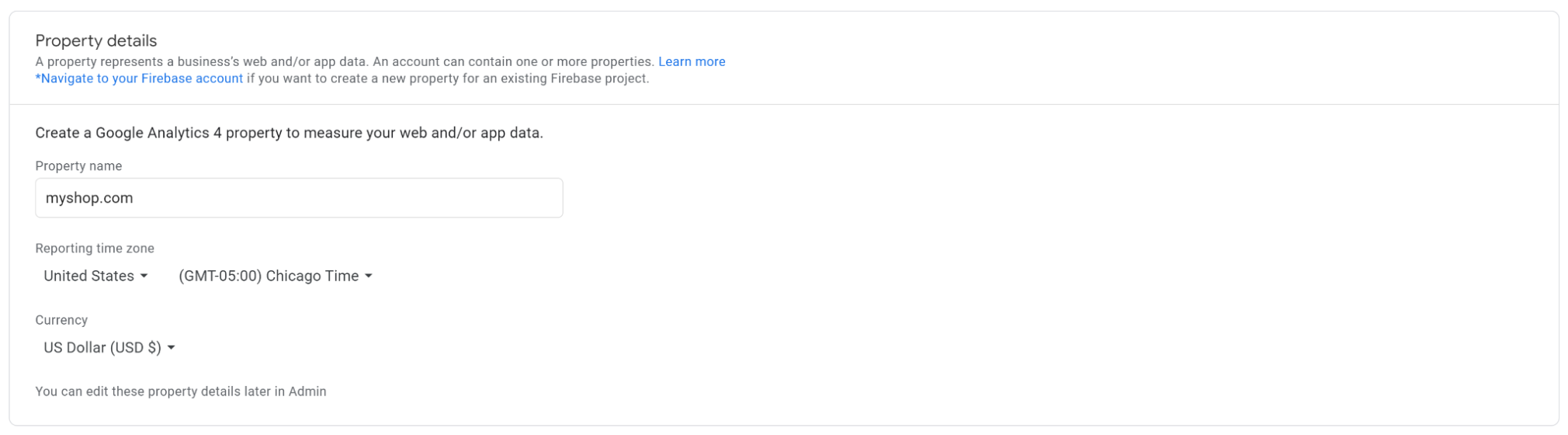
Task: Click the Currency label
Action: [61, 320]
